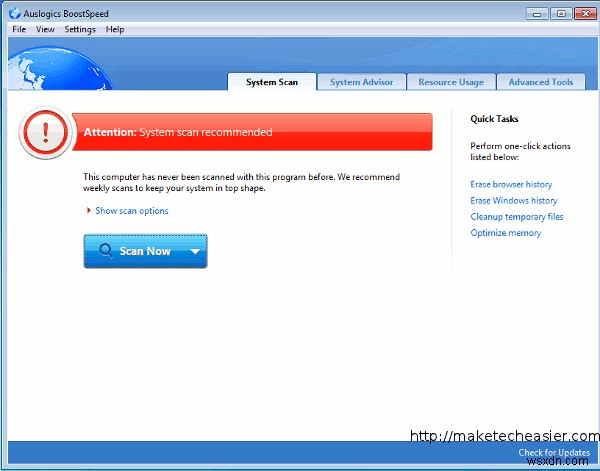Close the BoostSpeed window
Viewport: 600px width, 471px height.
585,14
